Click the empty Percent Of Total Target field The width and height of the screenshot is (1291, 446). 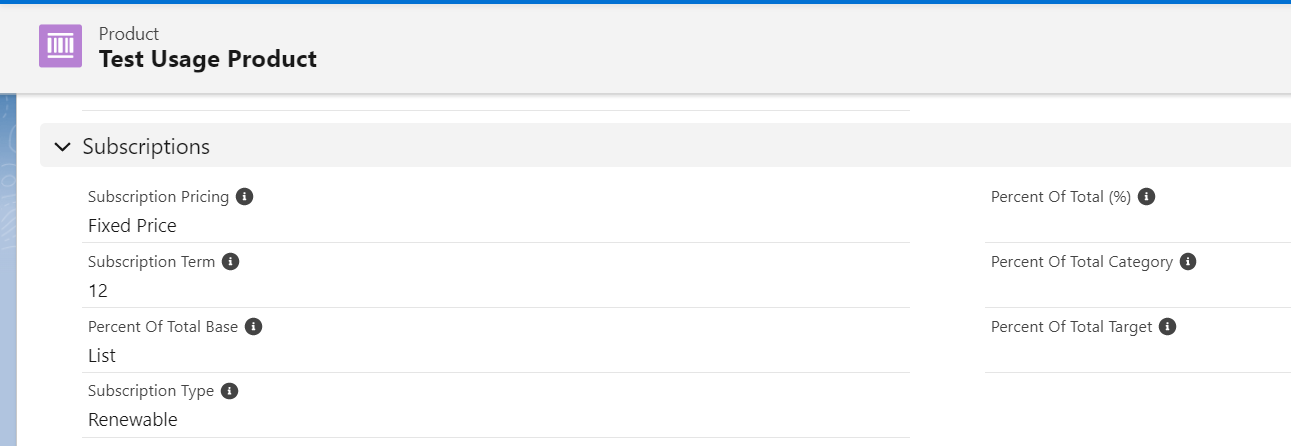point(1130,356)
